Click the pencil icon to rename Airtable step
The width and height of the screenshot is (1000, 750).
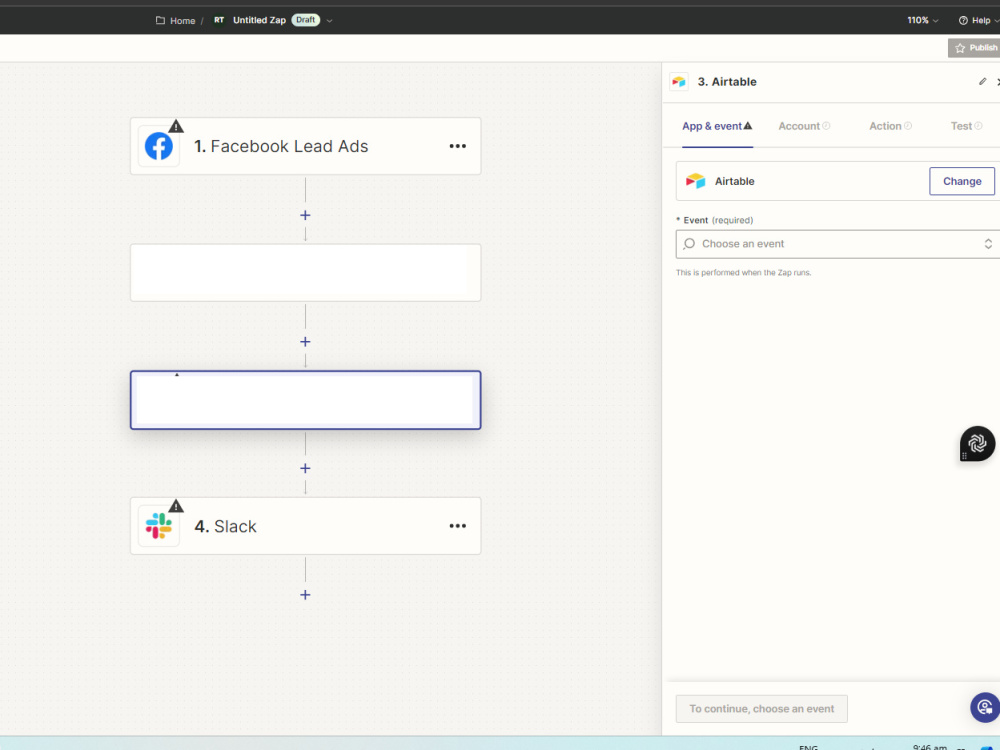(x=983, y=82)
